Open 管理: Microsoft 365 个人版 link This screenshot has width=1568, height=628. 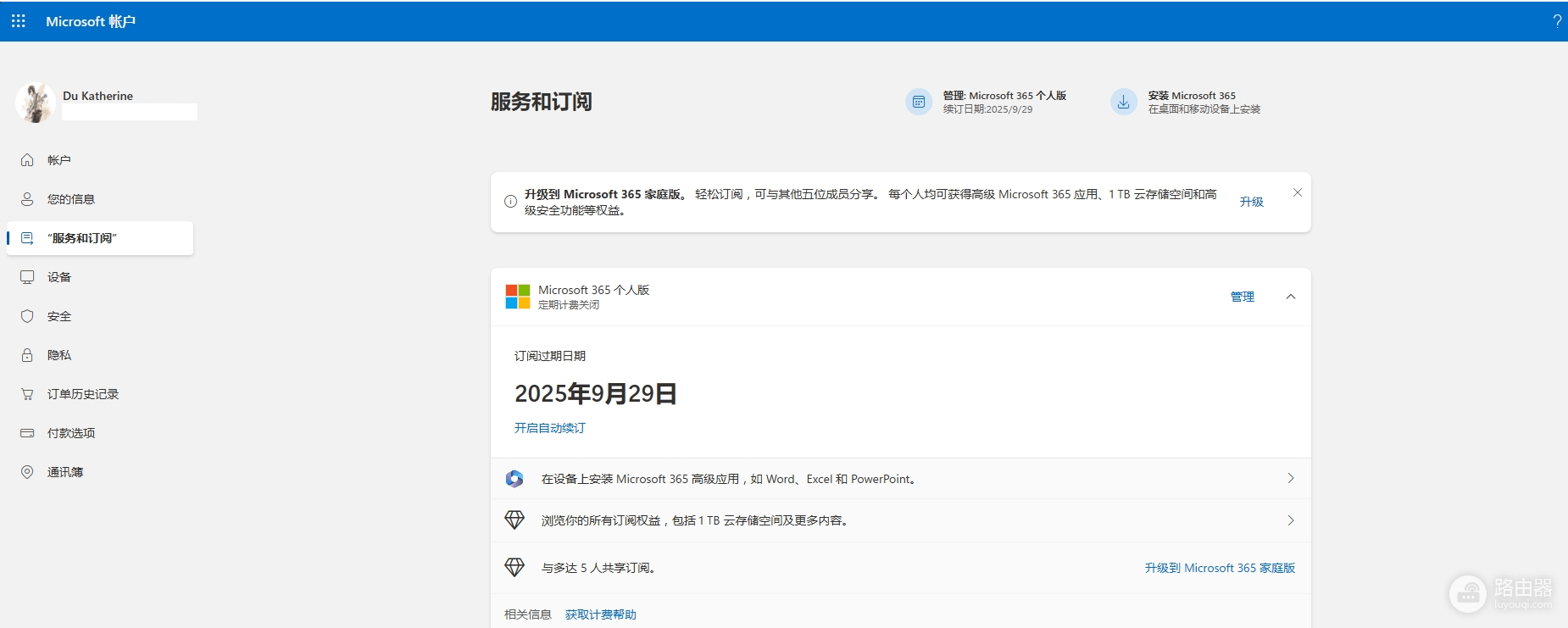[x=1004, y=96]
